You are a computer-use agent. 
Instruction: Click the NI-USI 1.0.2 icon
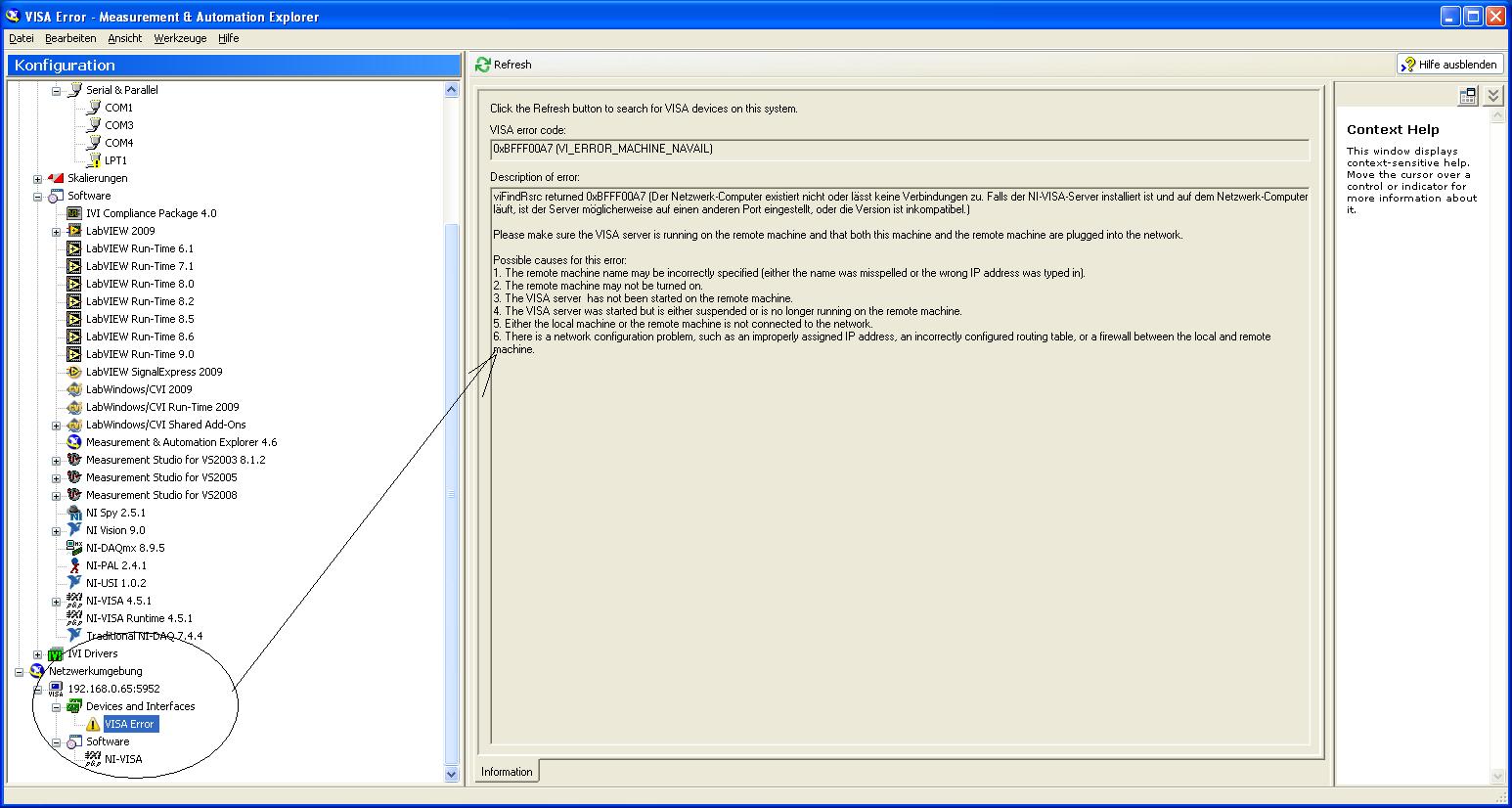(75, 583)
